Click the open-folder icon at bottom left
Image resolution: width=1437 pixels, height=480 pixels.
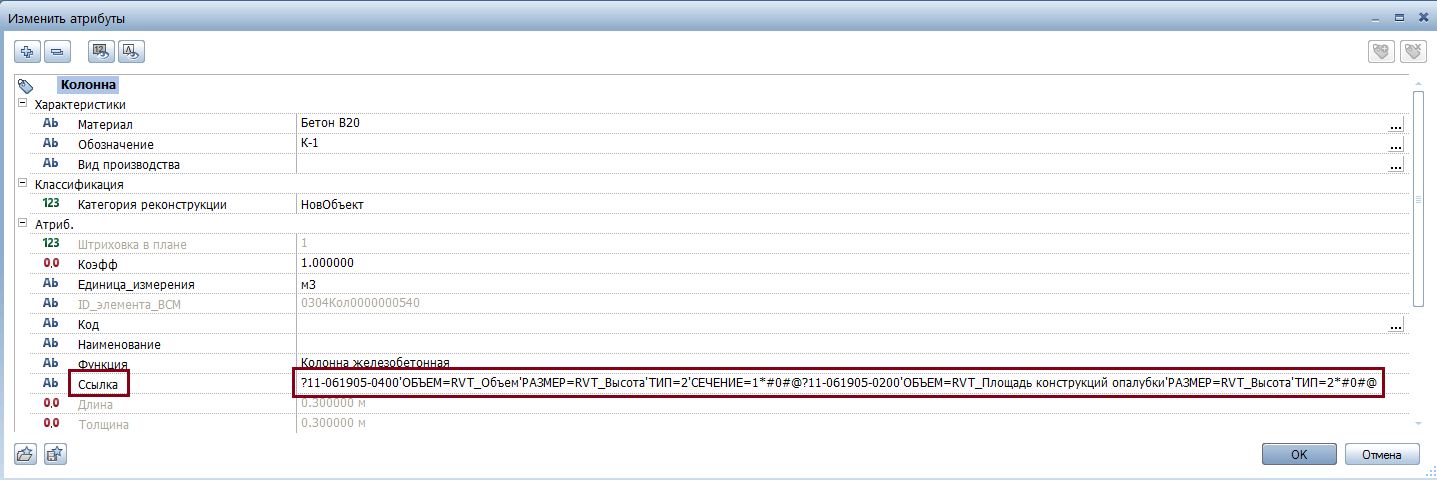coord(26,454)
